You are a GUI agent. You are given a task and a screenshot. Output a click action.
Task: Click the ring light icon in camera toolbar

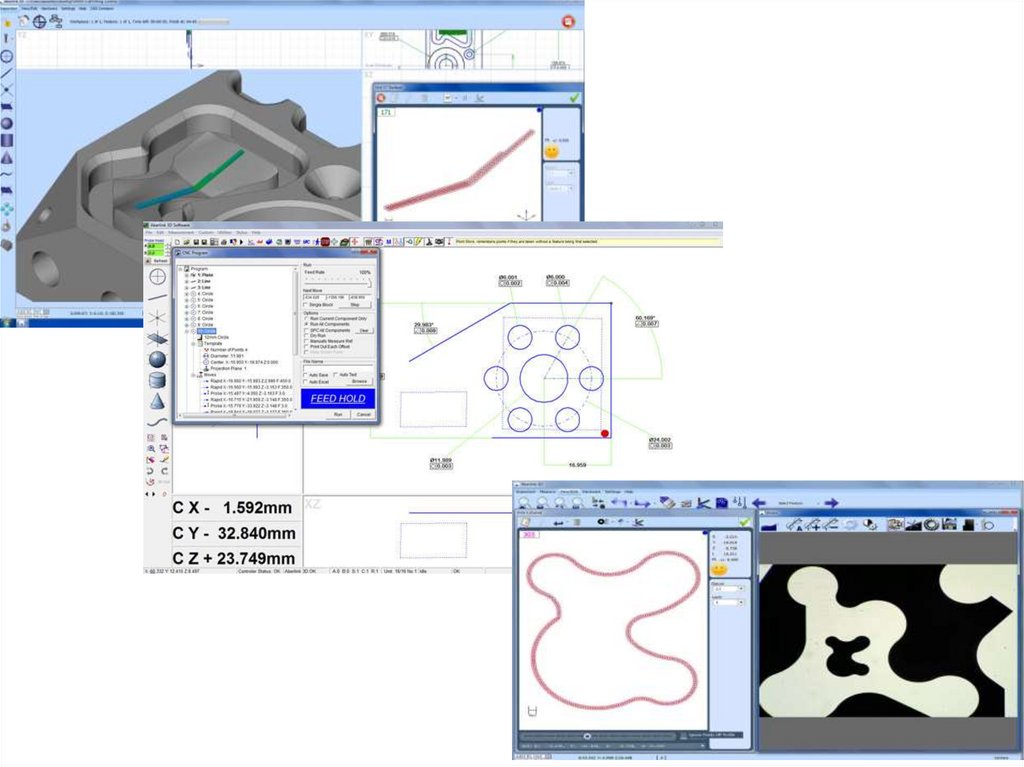click(x=931, y=525)
